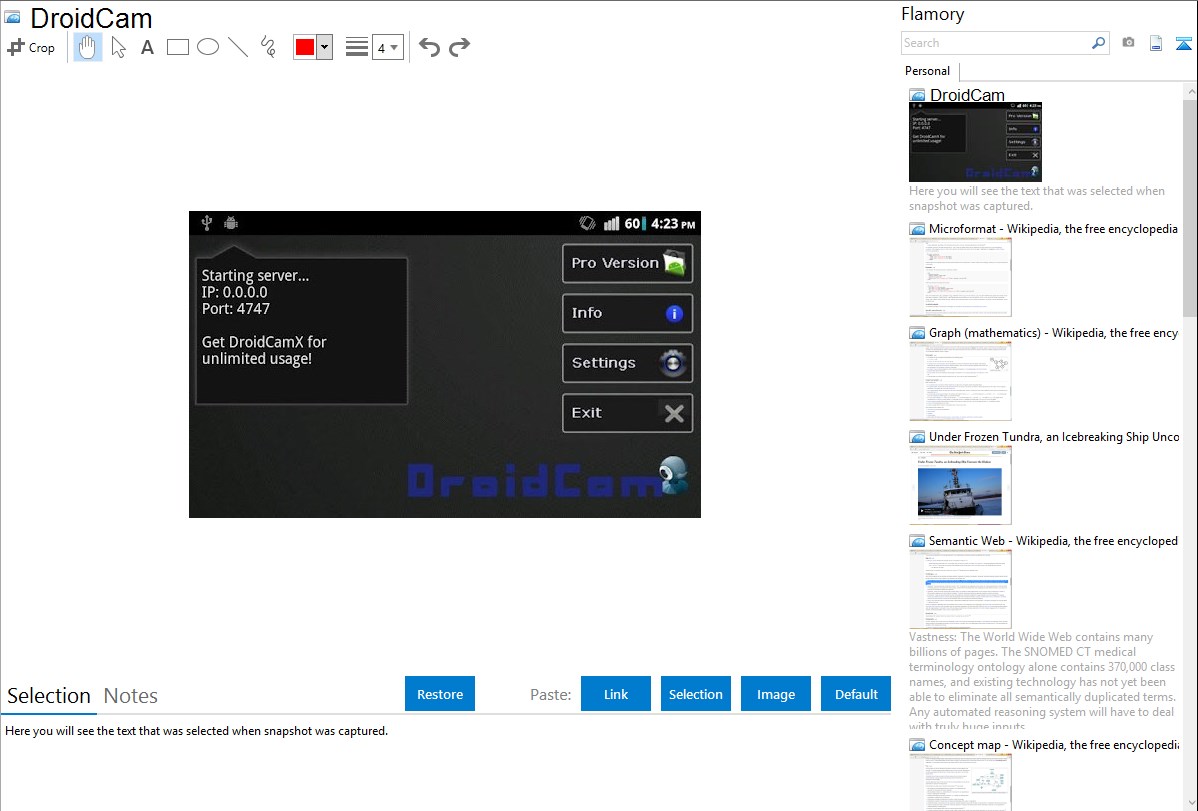Click the magnifier search icon
The height and width of the screenshot is (811, 1198).
point(1098,43)
